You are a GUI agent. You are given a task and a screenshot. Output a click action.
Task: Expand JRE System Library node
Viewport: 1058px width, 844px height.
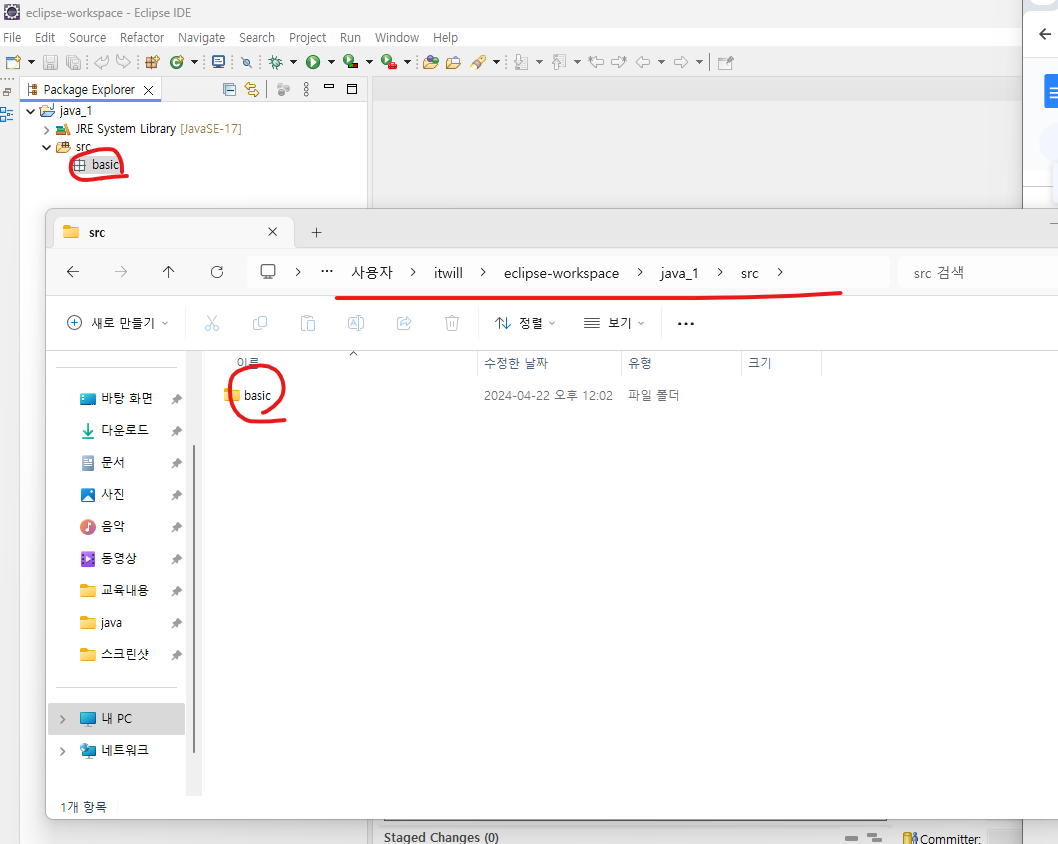pyautogui.click(x=47, y=130)
